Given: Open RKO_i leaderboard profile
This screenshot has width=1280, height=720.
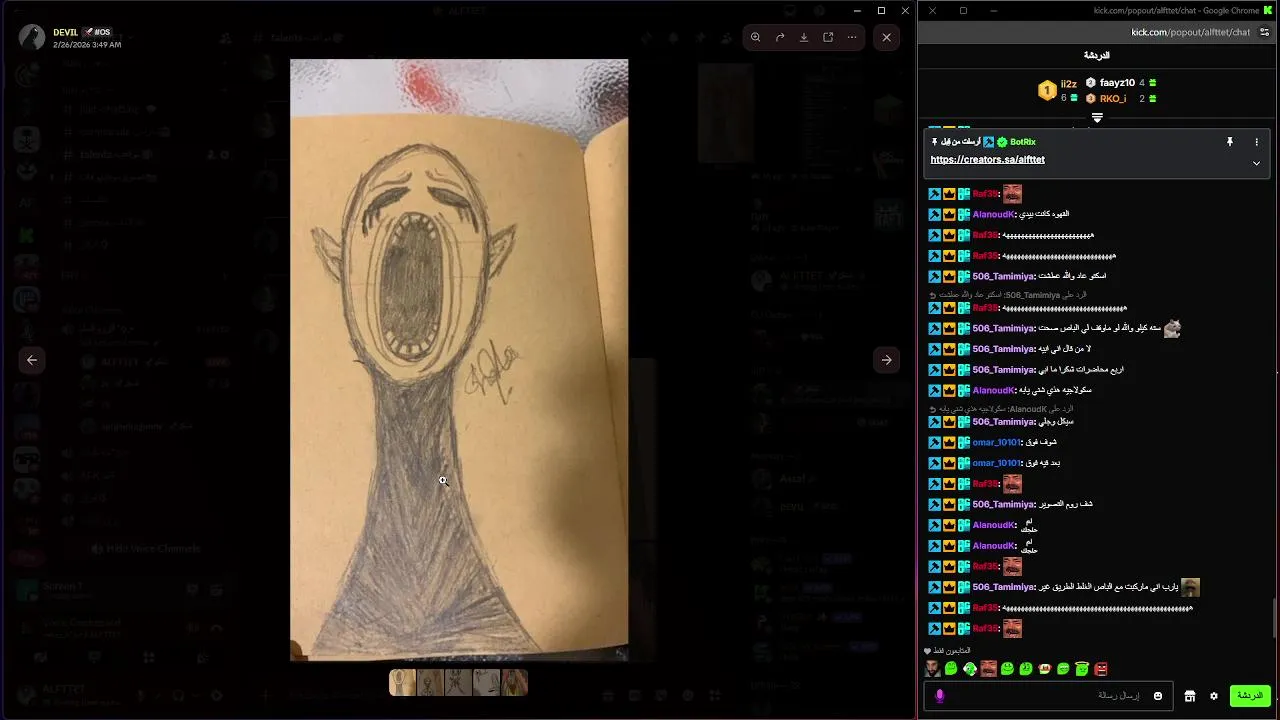Looking at the screenshot, I should (x=1113, y=99).
